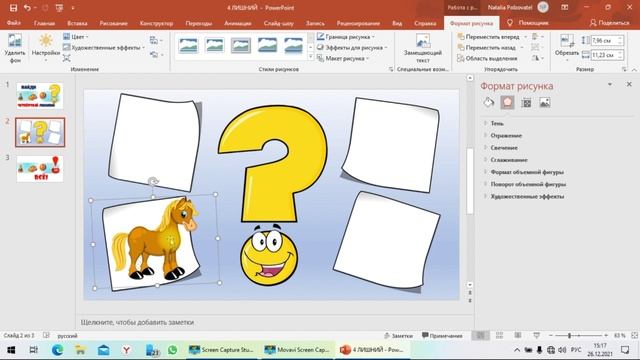Open Microsoft Edge from the taskbar
Image resolution: width=640 pixels, height=360 pixels.
point(58,350)
